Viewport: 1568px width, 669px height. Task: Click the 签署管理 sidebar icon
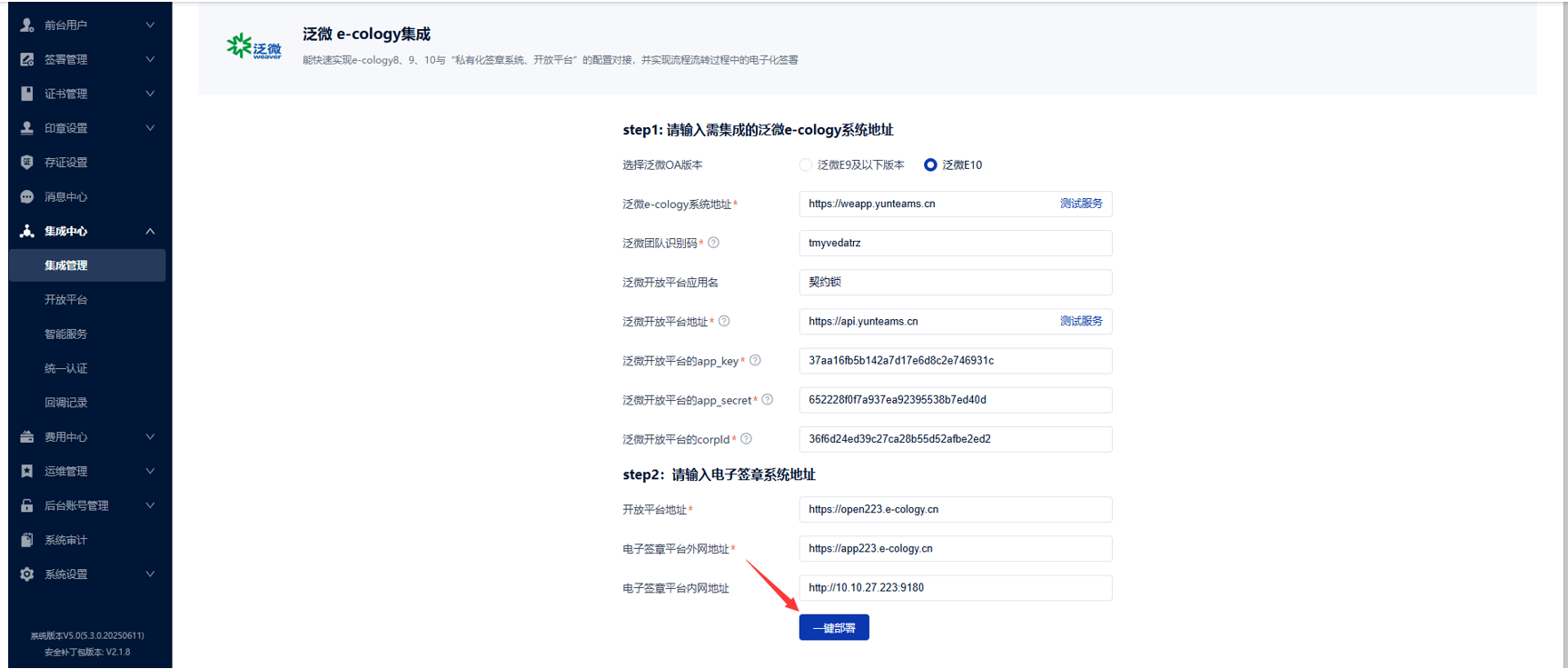27,60
